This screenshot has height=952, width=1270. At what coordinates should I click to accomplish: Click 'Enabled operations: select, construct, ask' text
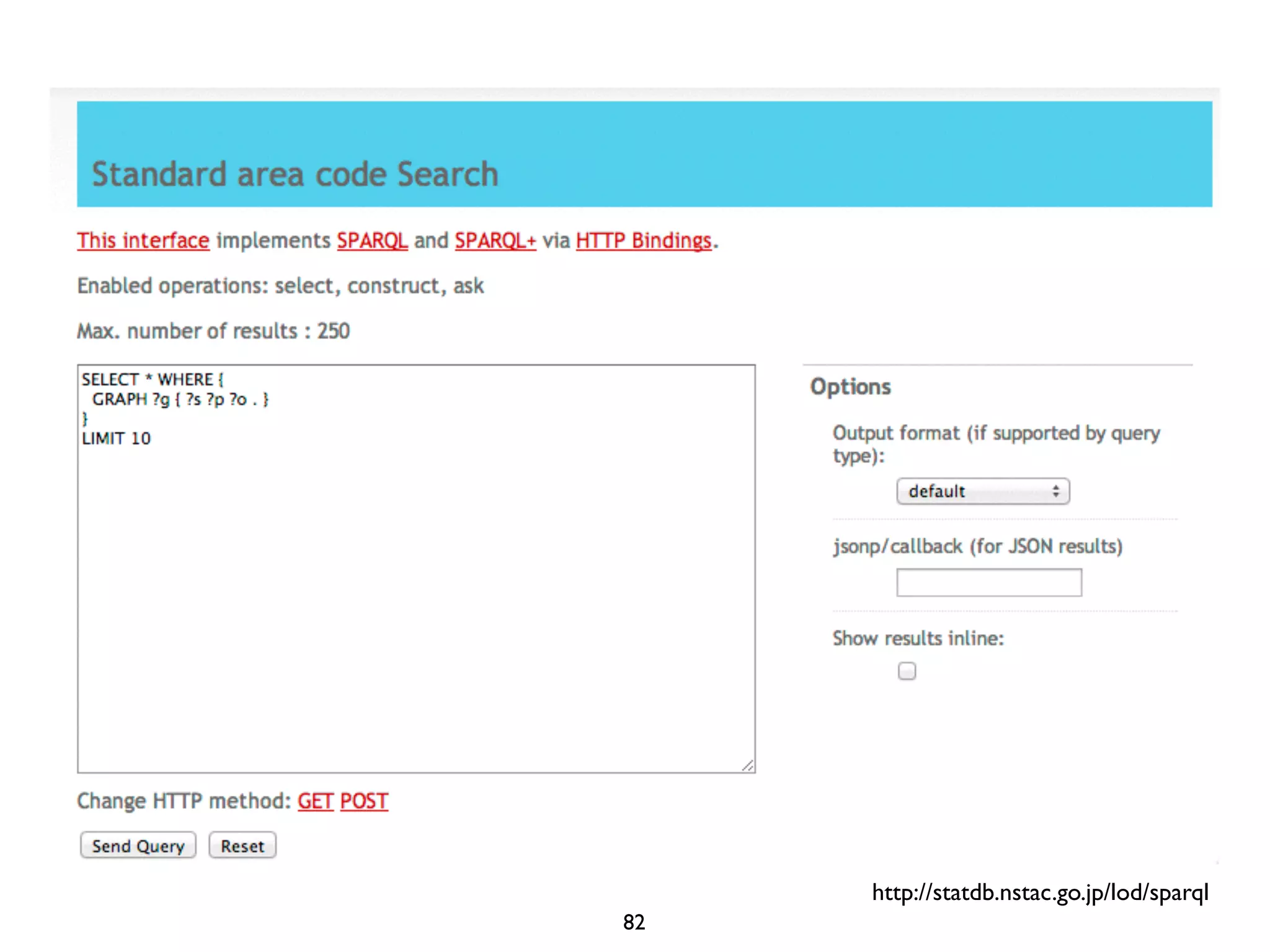click(280, 286)
